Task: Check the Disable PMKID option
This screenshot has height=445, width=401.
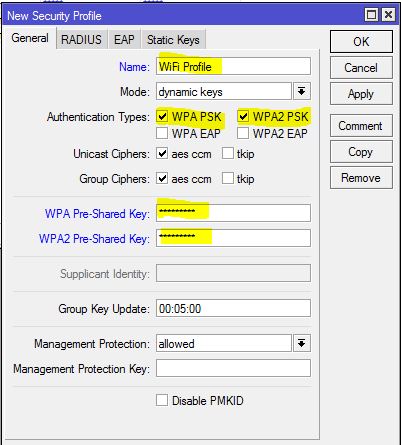Action: 162,400
